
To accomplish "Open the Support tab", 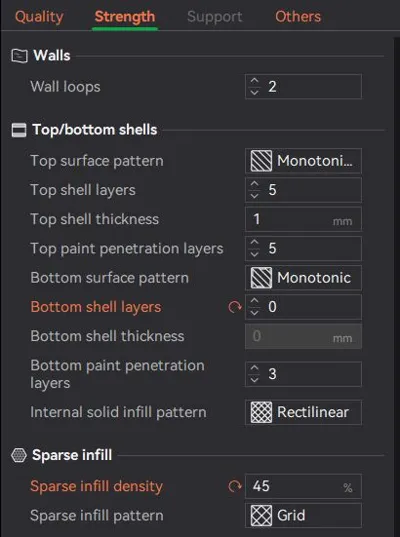I will coord(215,17).
